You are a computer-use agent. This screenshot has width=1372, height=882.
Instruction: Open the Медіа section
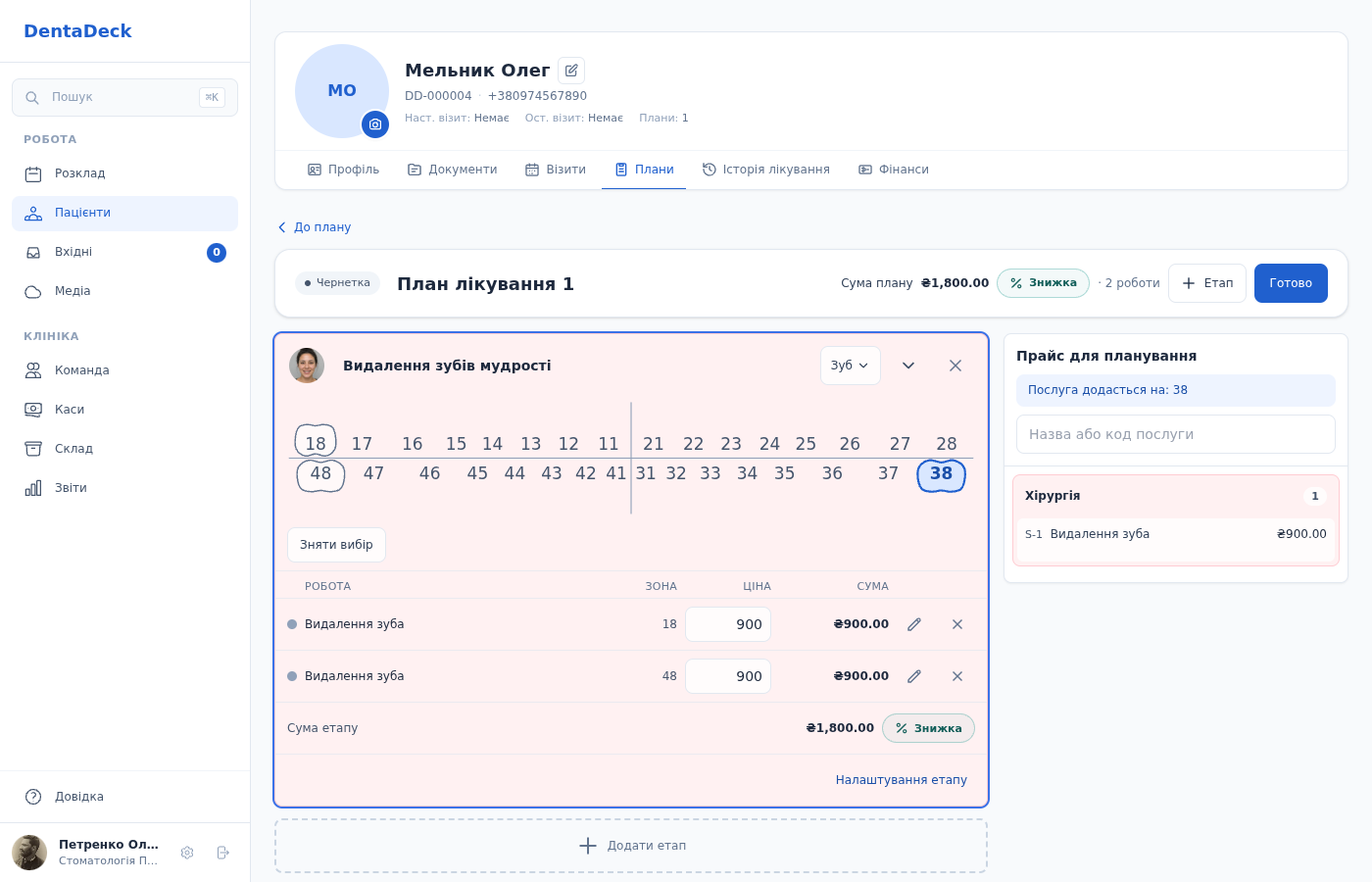click(124, 291)
